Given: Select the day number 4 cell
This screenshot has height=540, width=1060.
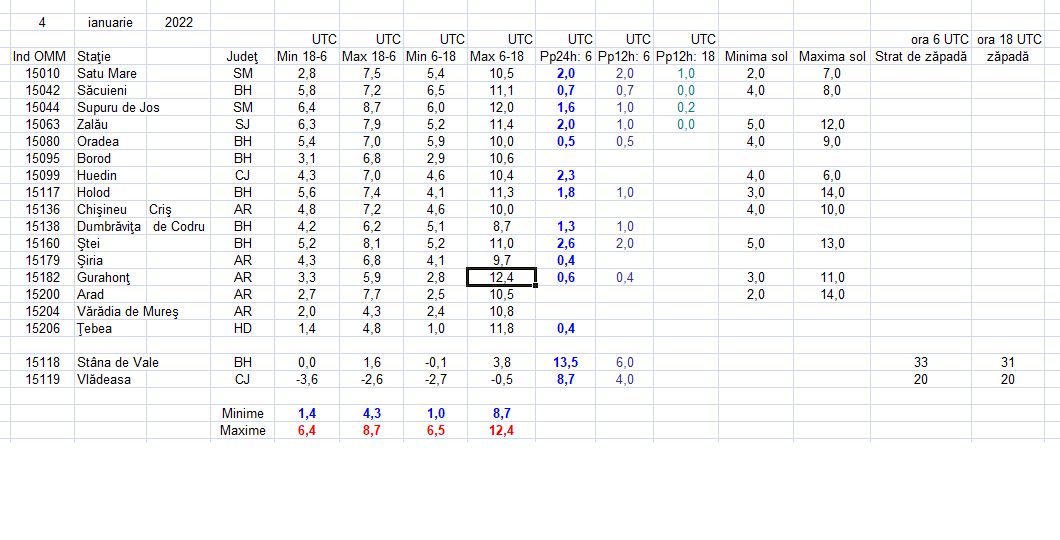Looking at the screenshot, I should [42, 22].
